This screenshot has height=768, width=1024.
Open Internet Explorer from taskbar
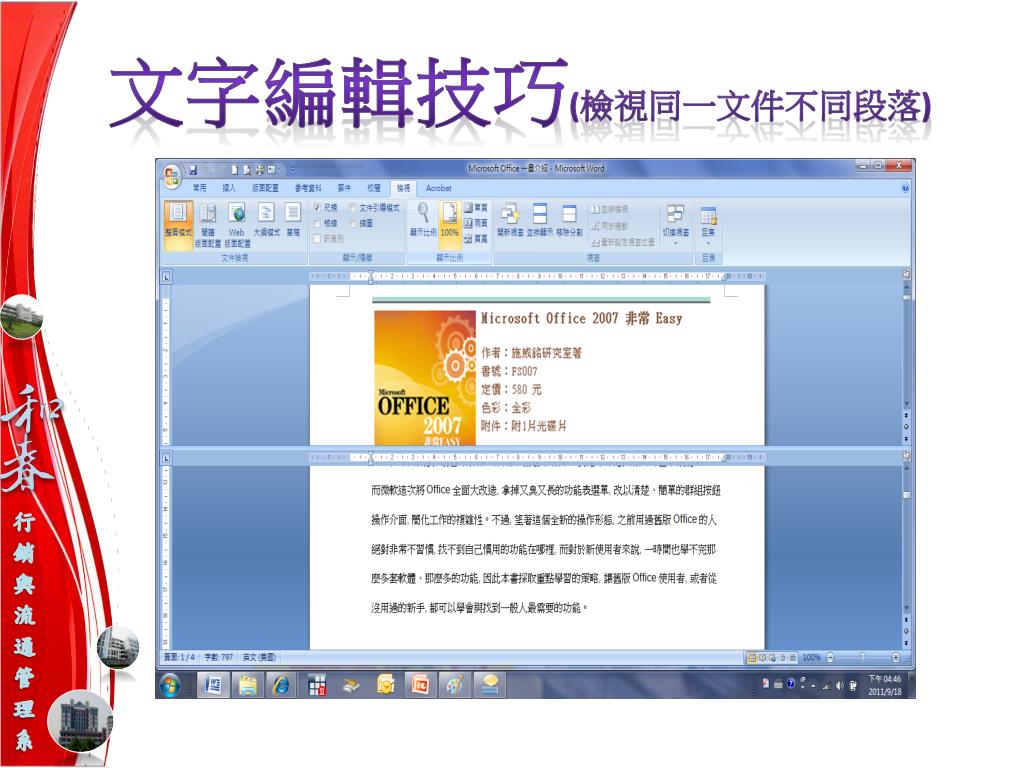pyautogui.click(x=281, y=685)
